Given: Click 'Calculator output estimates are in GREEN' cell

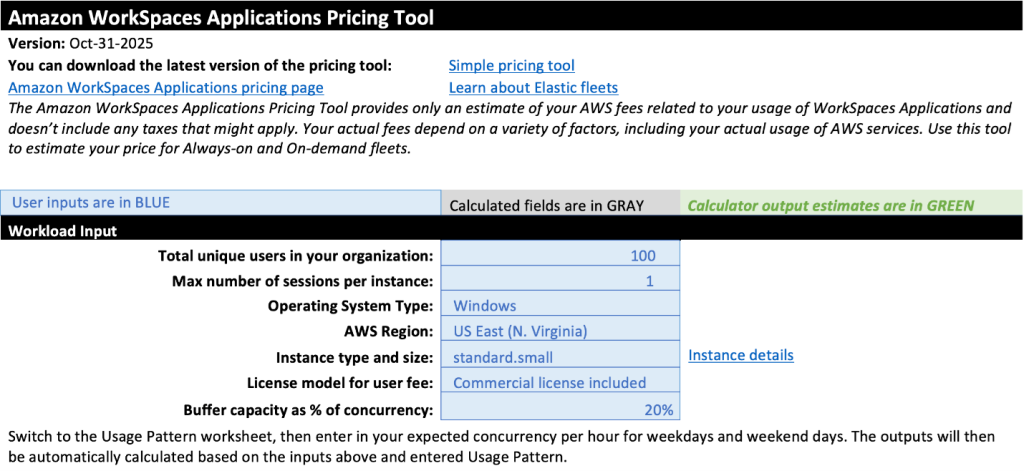Looking at the screenshot, I should point(852,204).
